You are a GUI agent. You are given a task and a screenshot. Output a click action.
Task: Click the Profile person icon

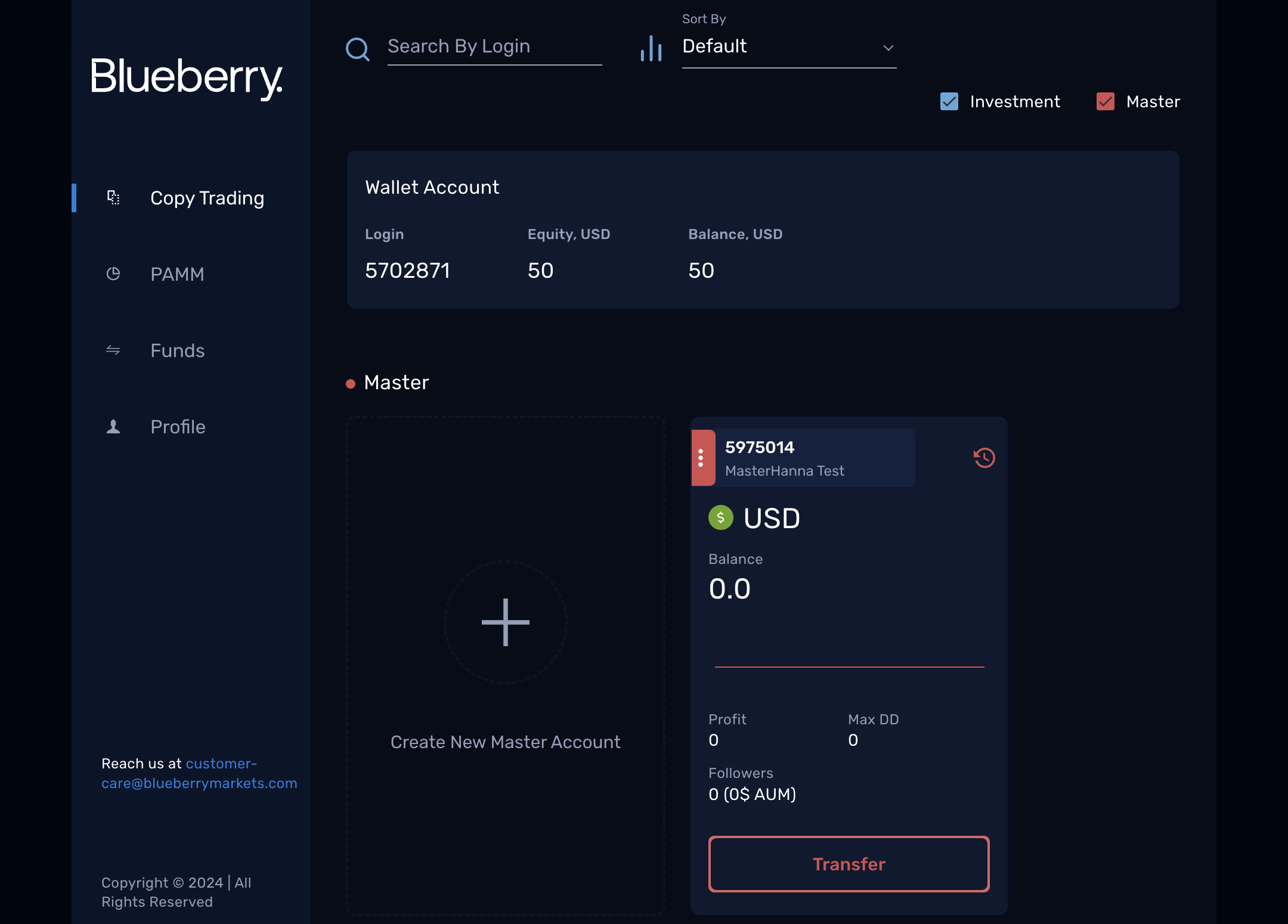[x=113, y=426]
